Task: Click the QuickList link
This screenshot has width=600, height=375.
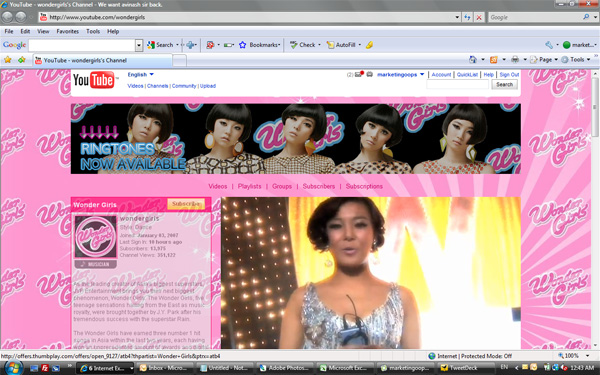Action: click(467, 75)
